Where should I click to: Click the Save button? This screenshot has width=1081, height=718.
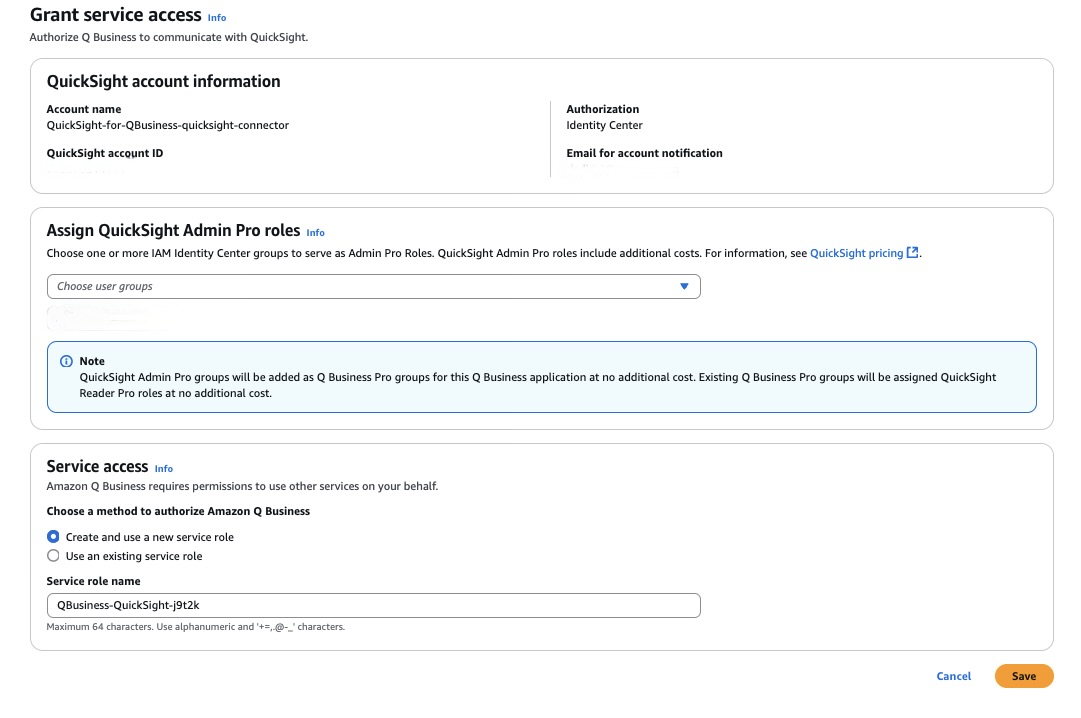pyautogui.click(x=1024, y=676)
